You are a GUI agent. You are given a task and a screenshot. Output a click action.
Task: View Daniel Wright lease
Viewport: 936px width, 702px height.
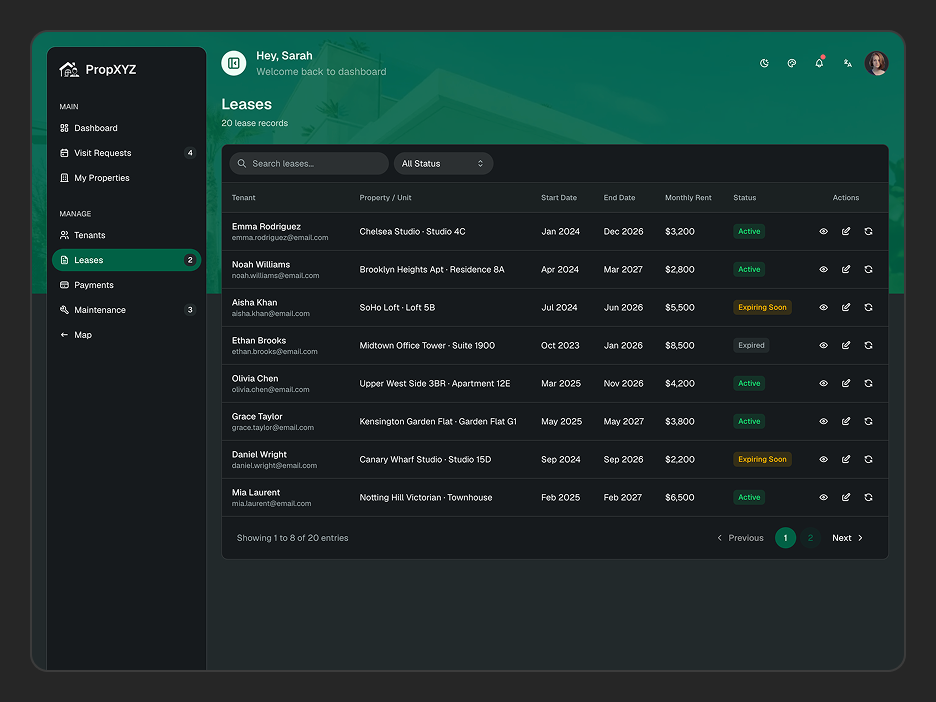click(x=823, y=460)
